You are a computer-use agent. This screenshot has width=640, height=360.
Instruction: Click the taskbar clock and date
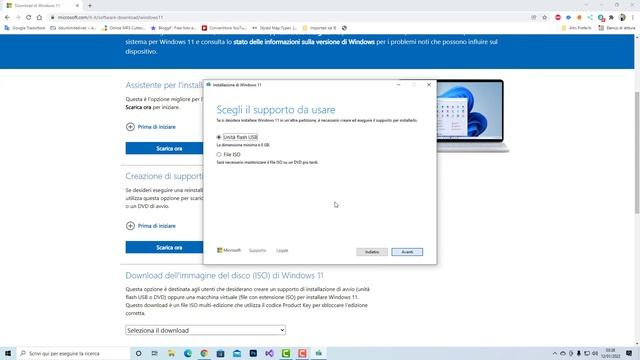[611, 353]
